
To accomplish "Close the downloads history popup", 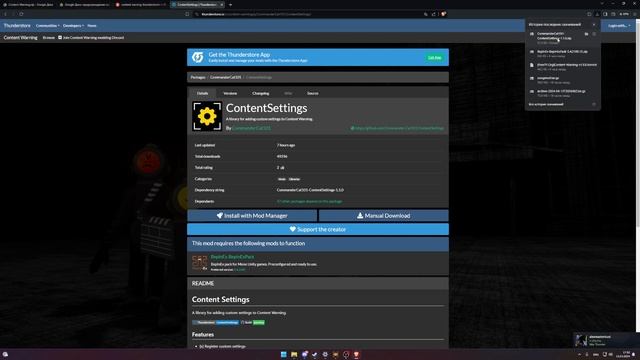I will point(594,24).
